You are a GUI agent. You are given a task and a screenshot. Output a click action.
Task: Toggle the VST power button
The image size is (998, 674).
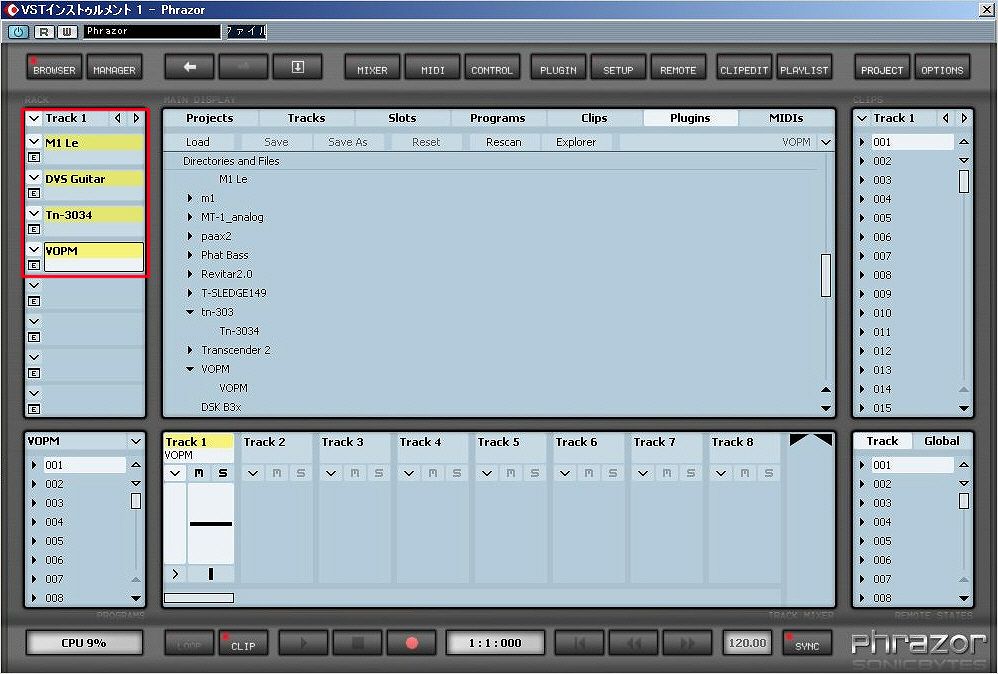coord(18,31)
